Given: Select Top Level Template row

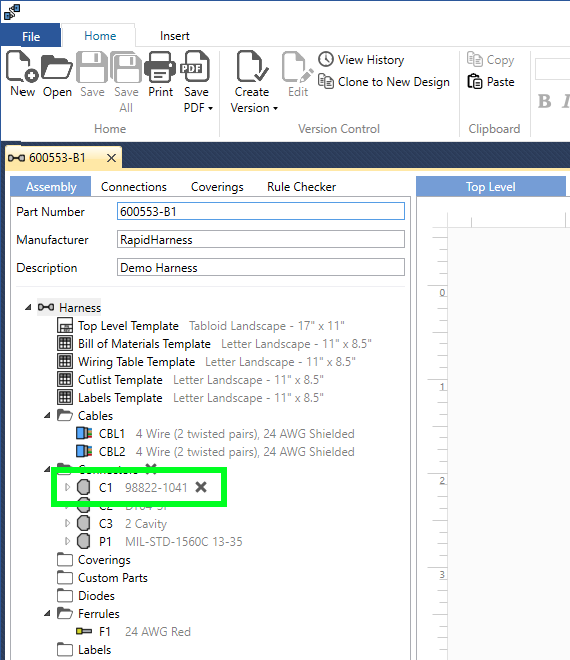Looking at the screenshot, I should pyautogui.click(x=201, y=326).
